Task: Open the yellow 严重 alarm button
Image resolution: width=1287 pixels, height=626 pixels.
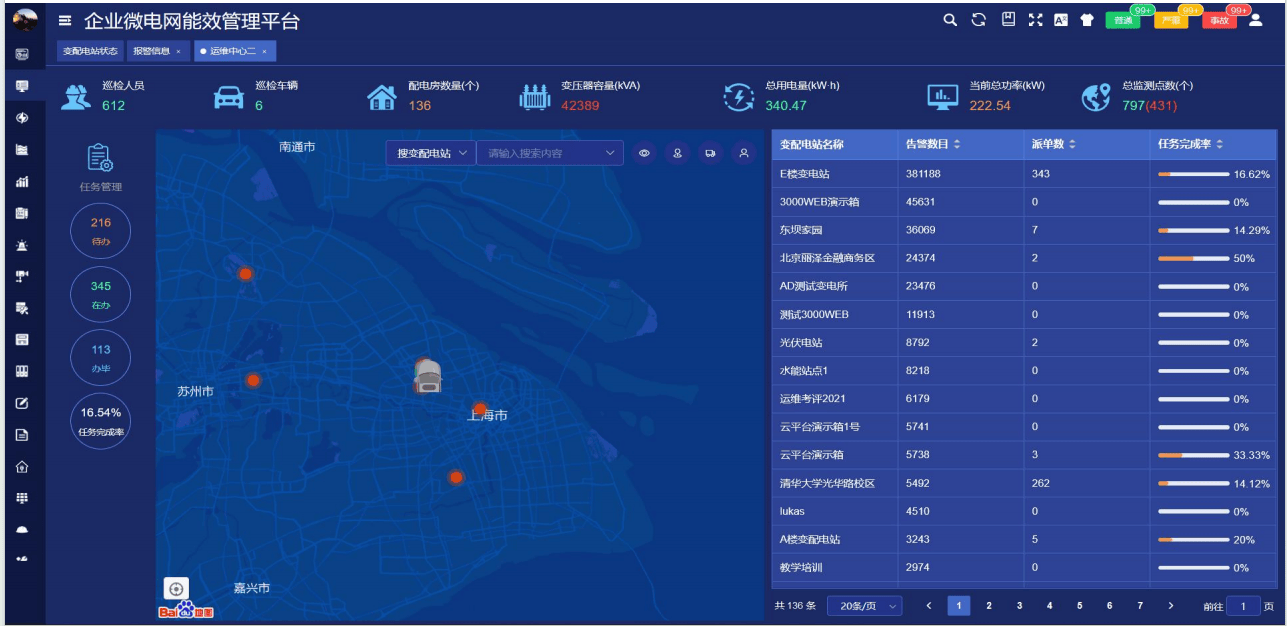Action: pos(1171,20)
